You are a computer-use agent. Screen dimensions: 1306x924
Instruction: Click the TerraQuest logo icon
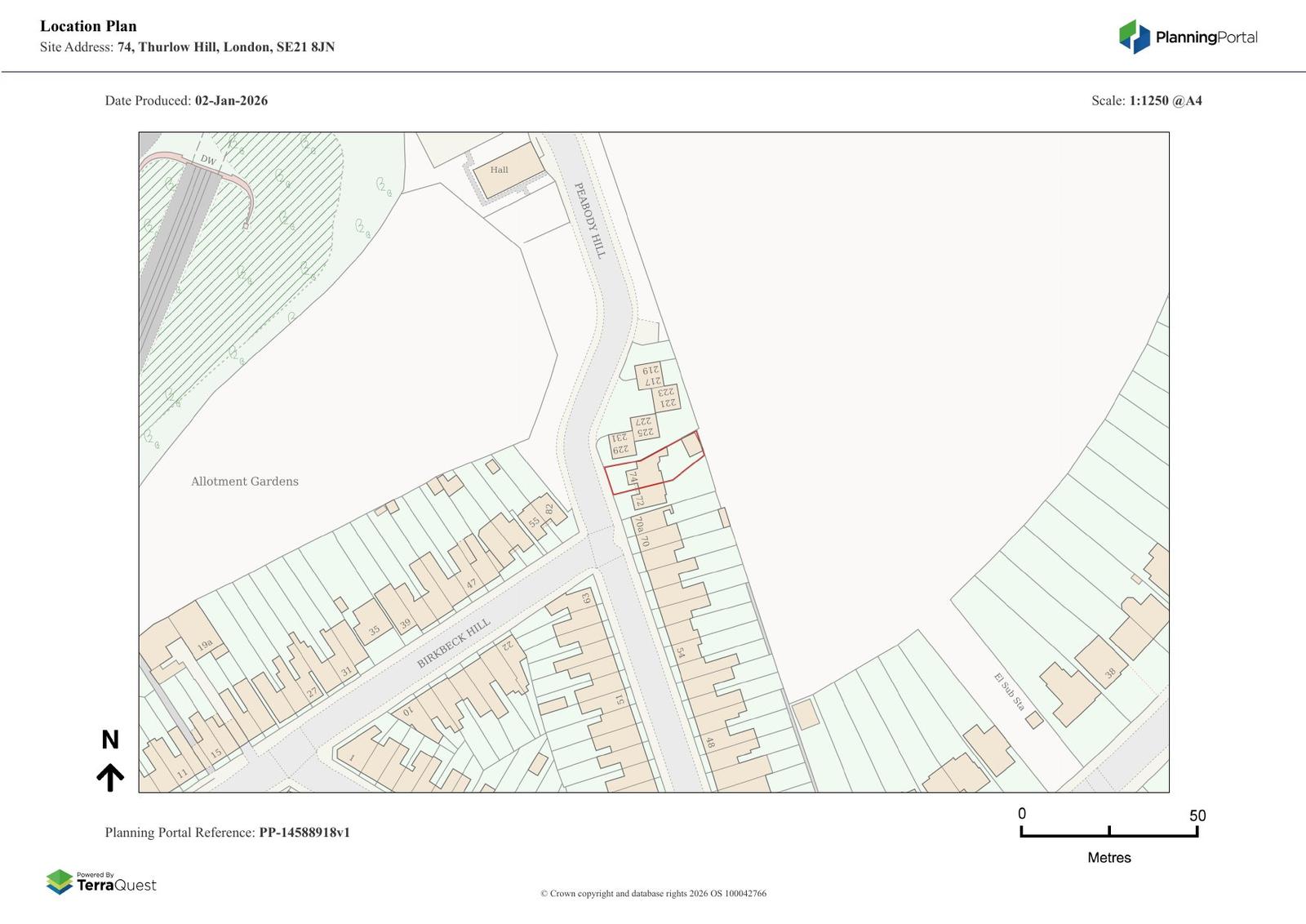pyautogui.click(x=60, y=882)
